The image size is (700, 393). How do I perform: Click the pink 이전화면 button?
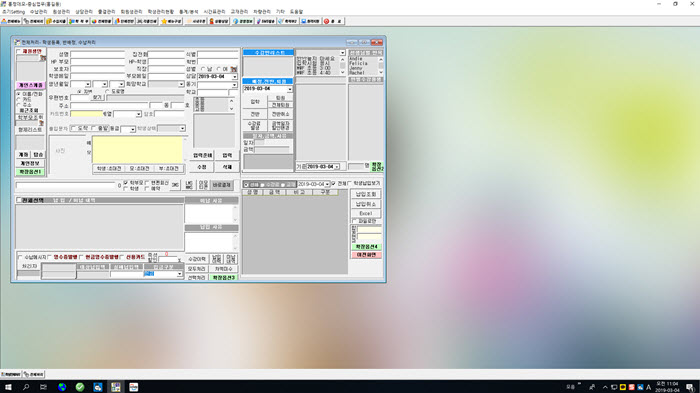click(x=366, y=255)
